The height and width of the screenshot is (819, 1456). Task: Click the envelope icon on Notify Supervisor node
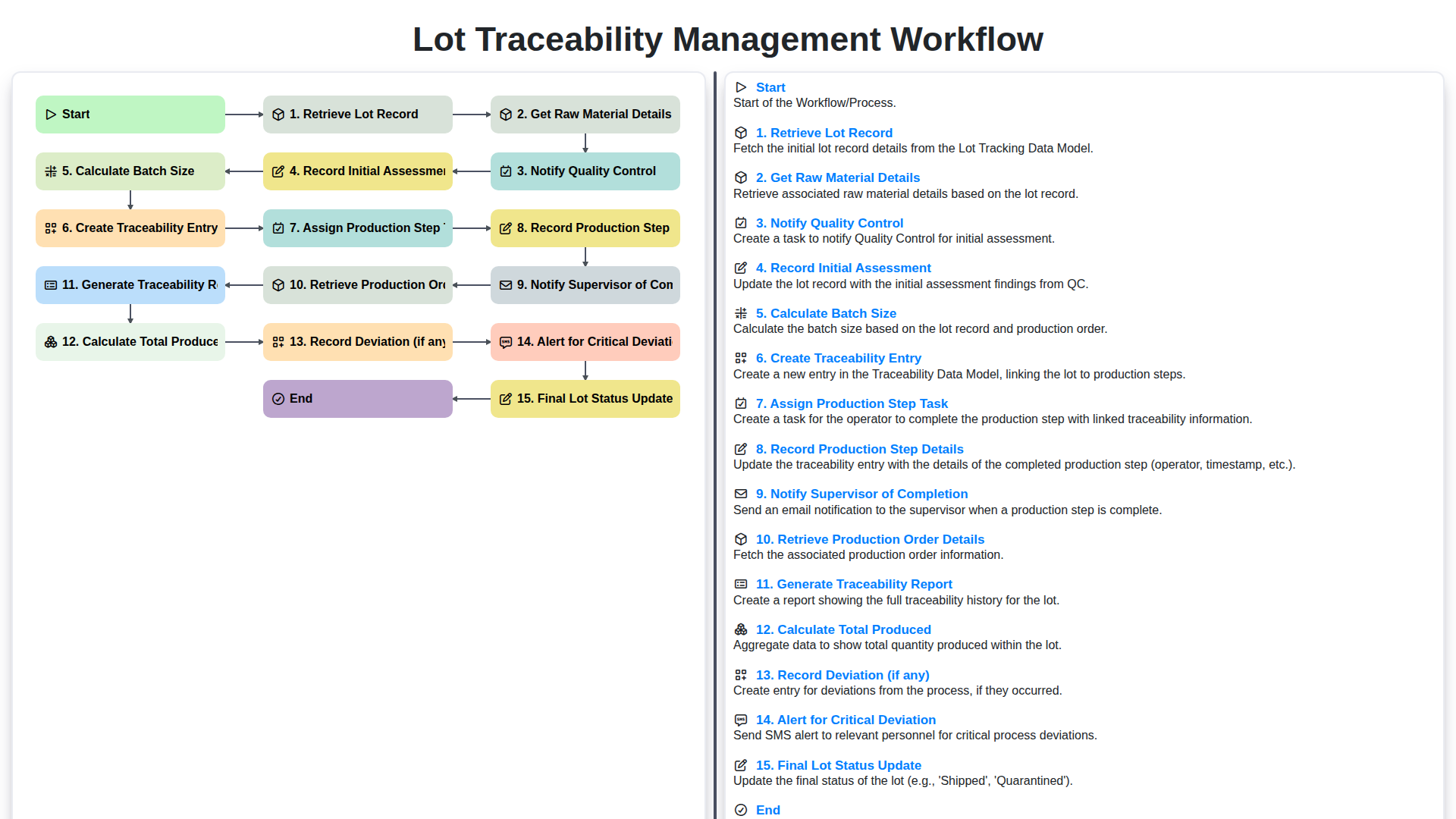click(x=506, y=284)
